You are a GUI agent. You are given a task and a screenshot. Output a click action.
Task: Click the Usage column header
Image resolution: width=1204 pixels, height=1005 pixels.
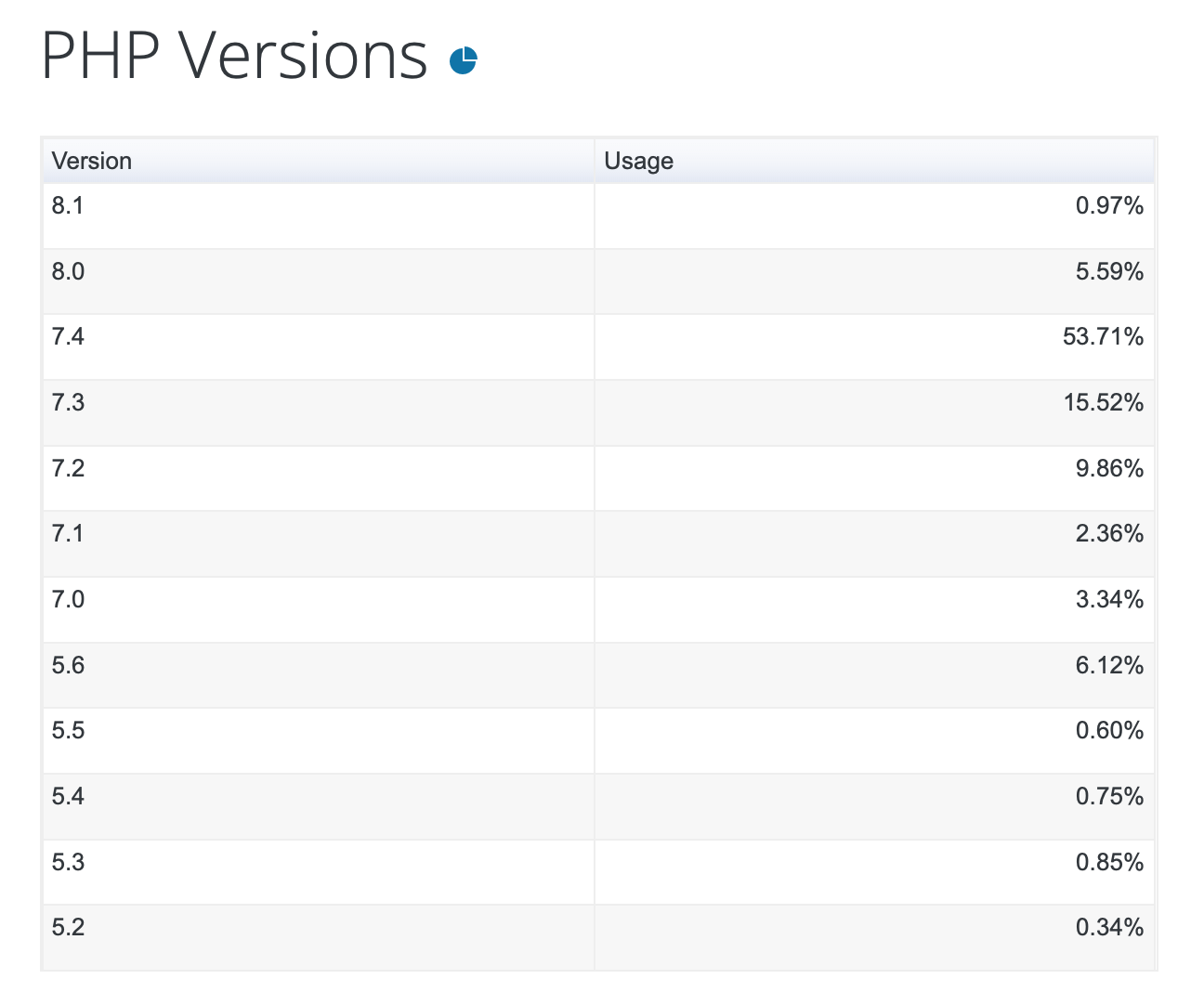click(874, 161)
